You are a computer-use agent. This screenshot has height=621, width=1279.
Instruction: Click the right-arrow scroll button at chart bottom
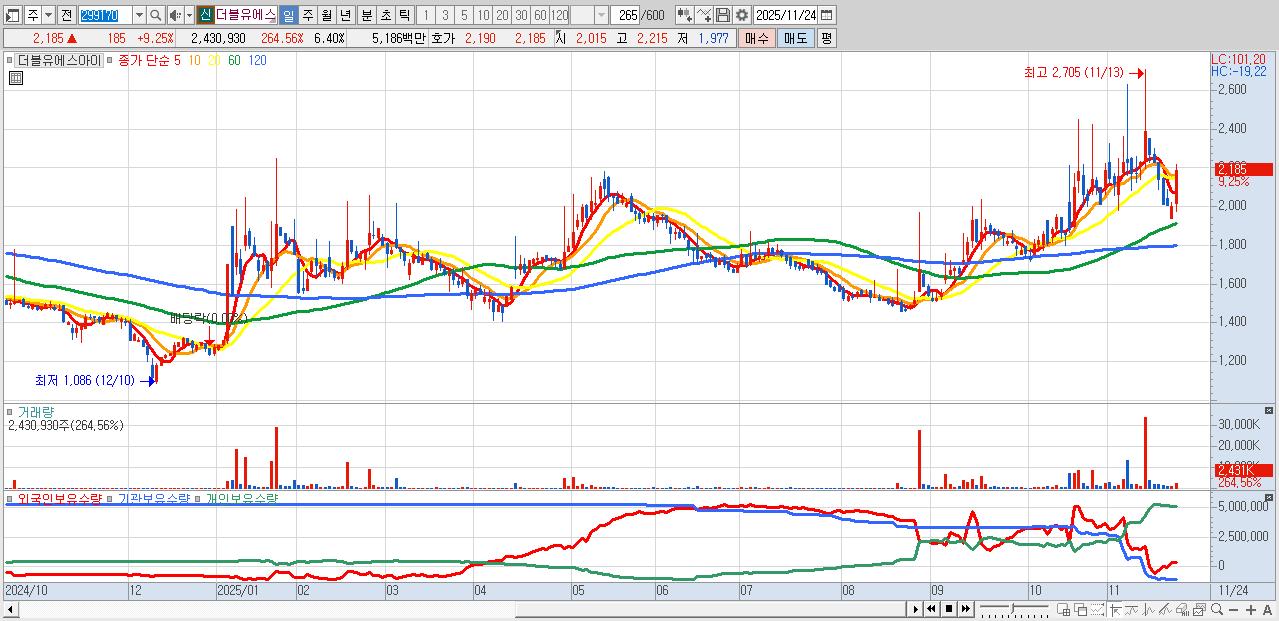tap(916, 609)
